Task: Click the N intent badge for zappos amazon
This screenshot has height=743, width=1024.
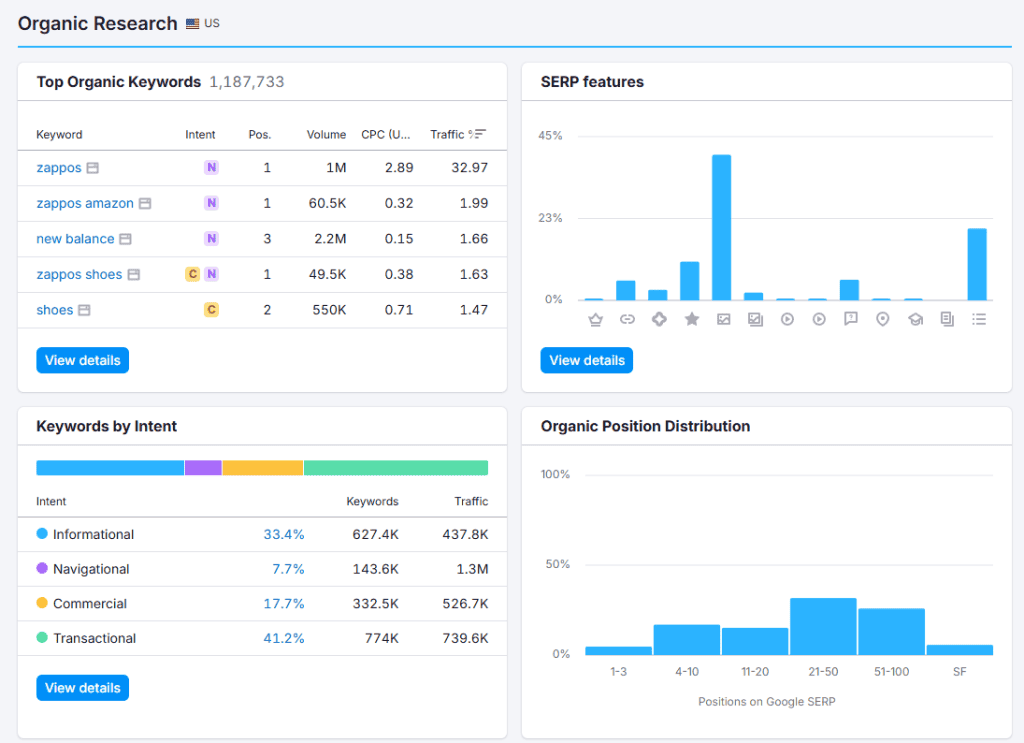Action: click(x=211, y=203)
